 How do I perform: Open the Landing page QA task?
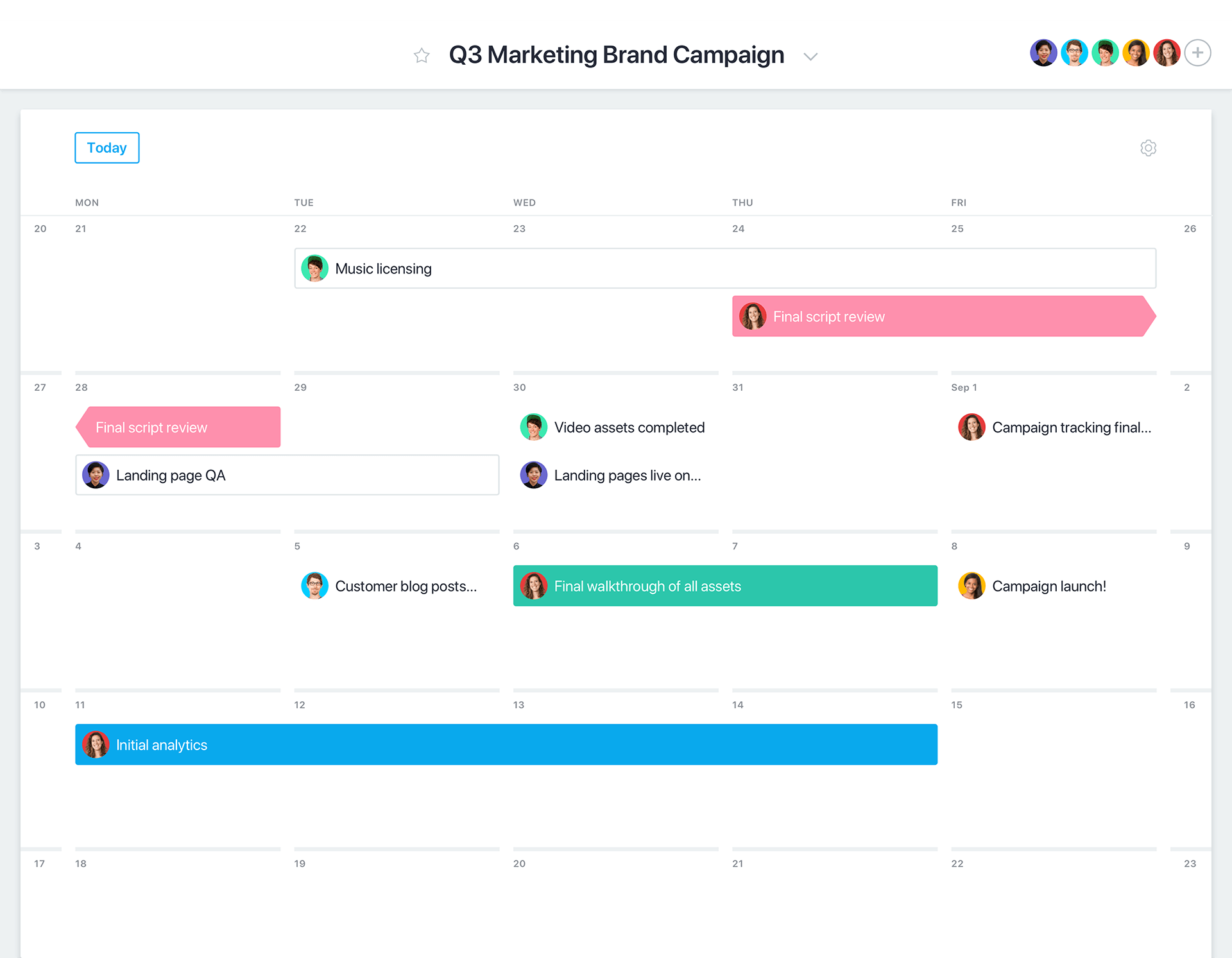pyautogui.click(x=287, y=475)
